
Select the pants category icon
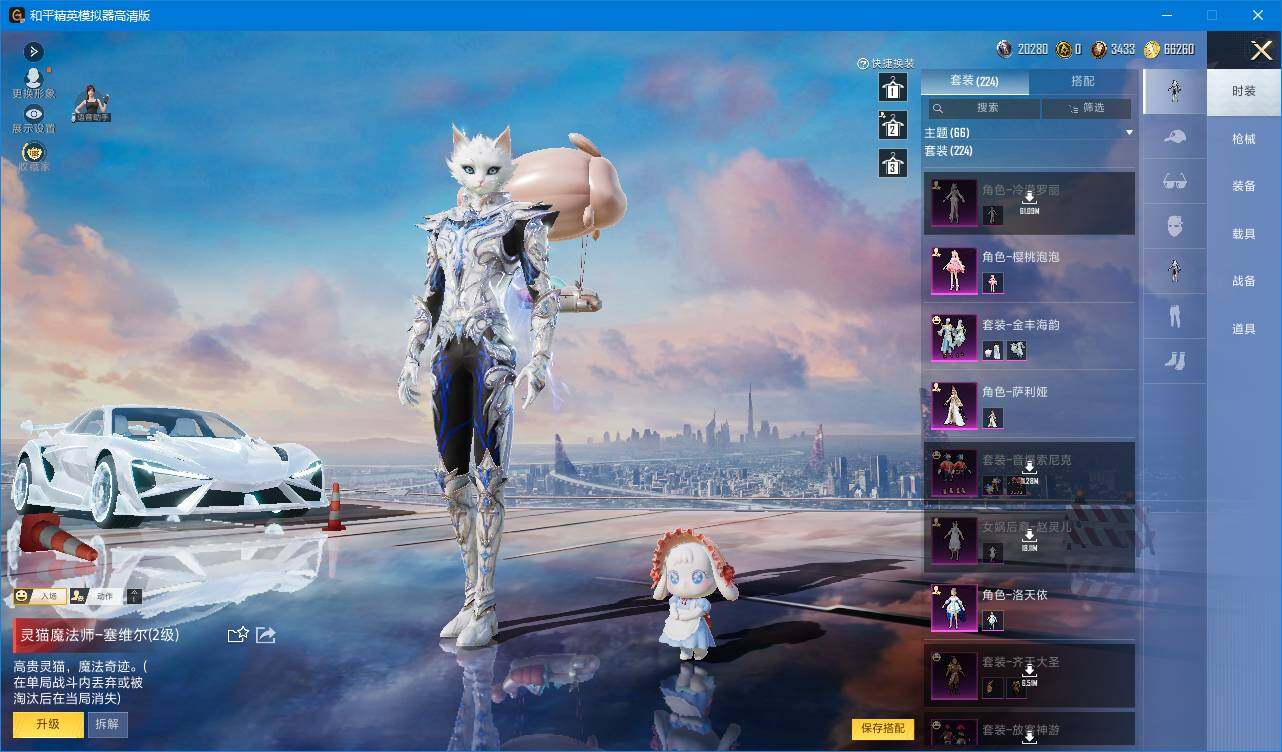[x=1175, y=316]
